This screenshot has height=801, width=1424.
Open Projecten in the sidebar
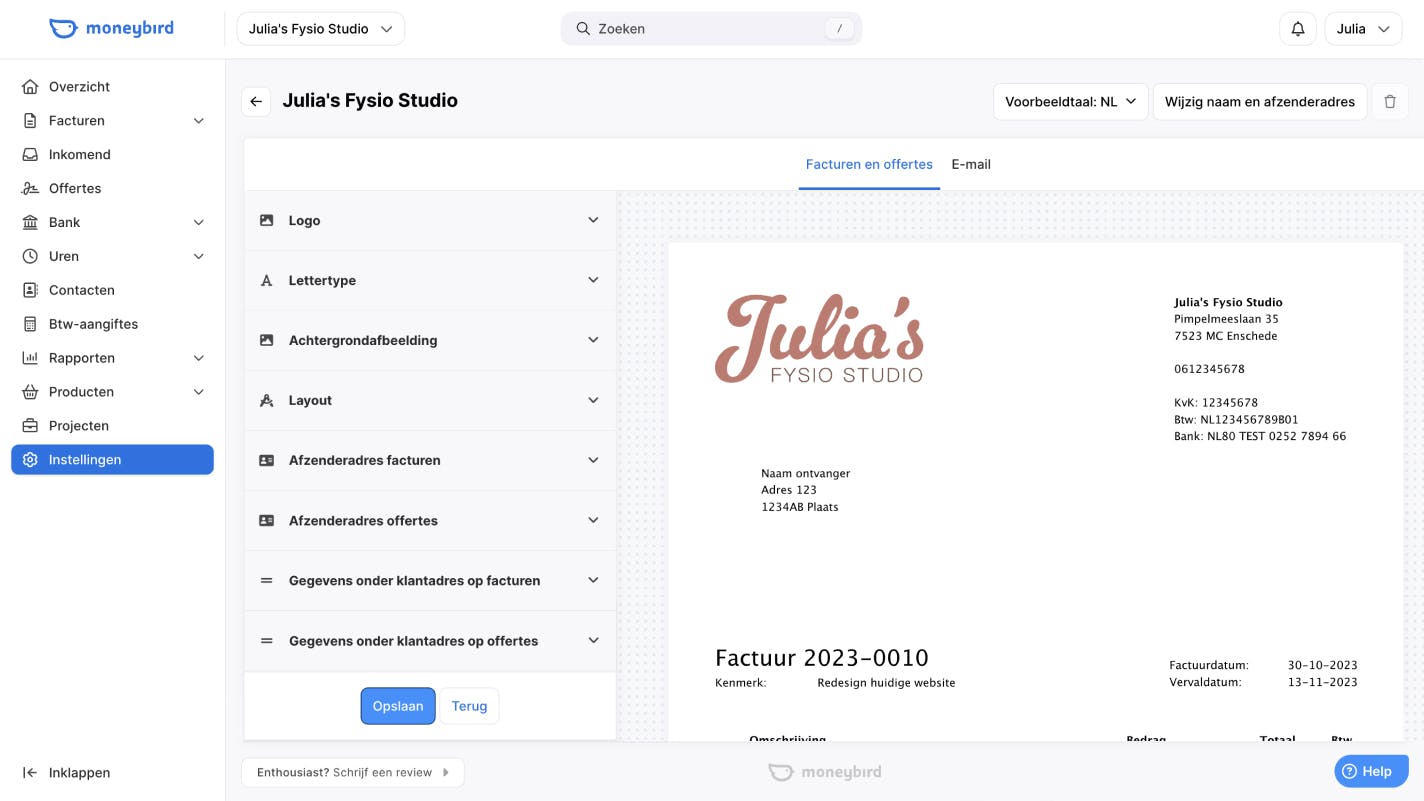pos(112,426)
